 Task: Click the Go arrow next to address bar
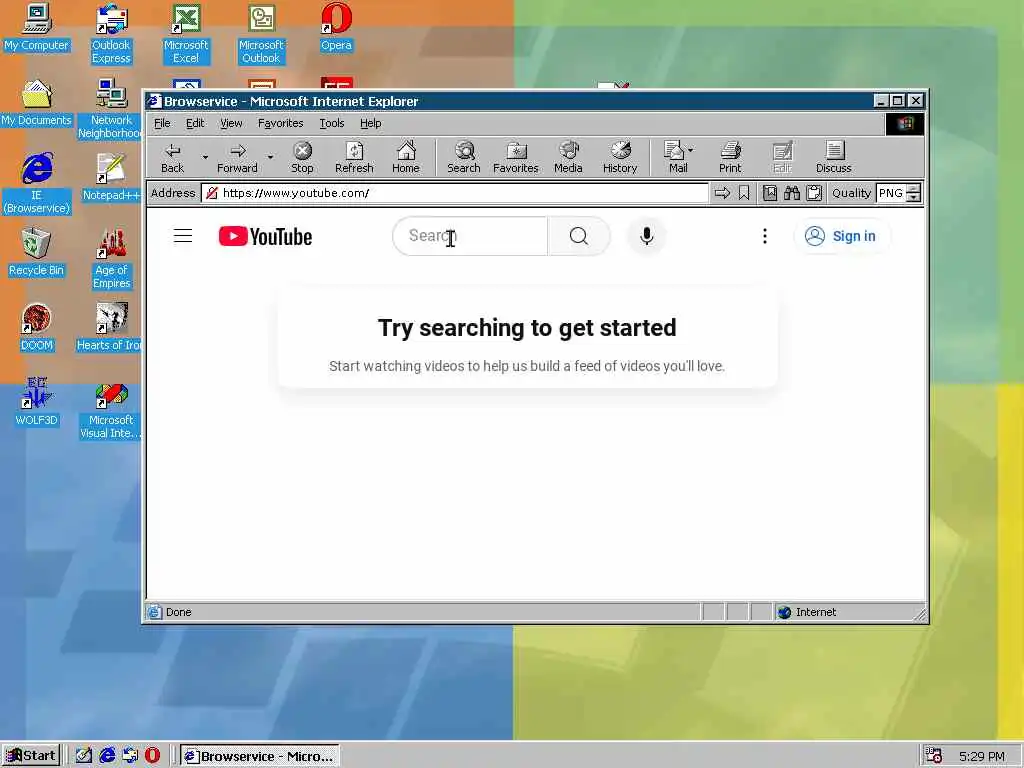(722, 193)
